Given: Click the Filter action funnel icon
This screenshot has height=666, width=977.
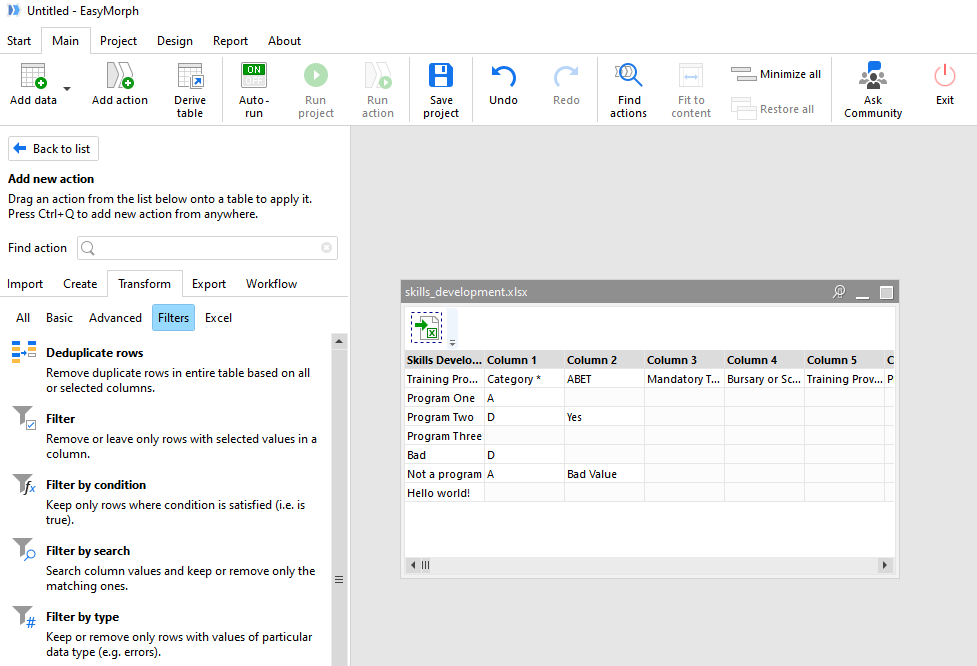Looking at the screenshot, I should point(24,418).
